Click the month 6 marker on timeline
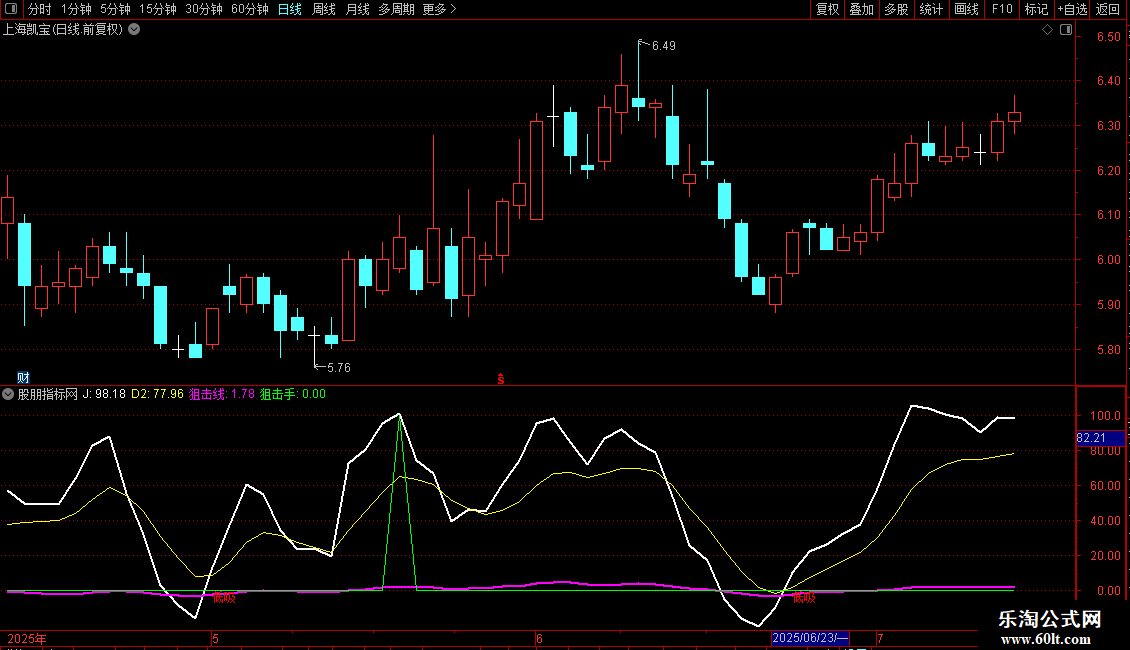The width and height of the screenshot is (1130, 650). 539,638
